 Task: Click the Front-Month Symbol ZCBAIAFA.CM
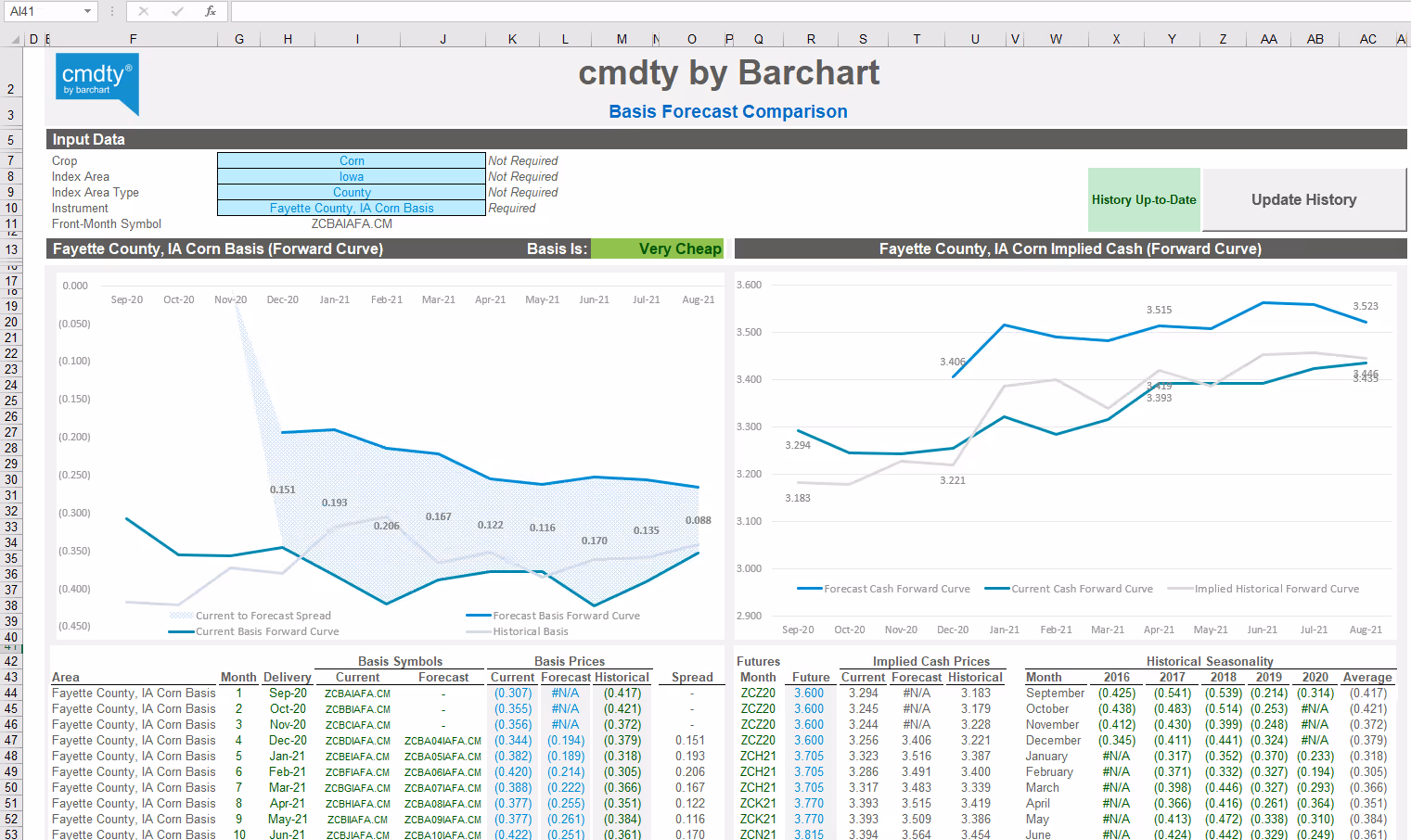coord(352,223)
